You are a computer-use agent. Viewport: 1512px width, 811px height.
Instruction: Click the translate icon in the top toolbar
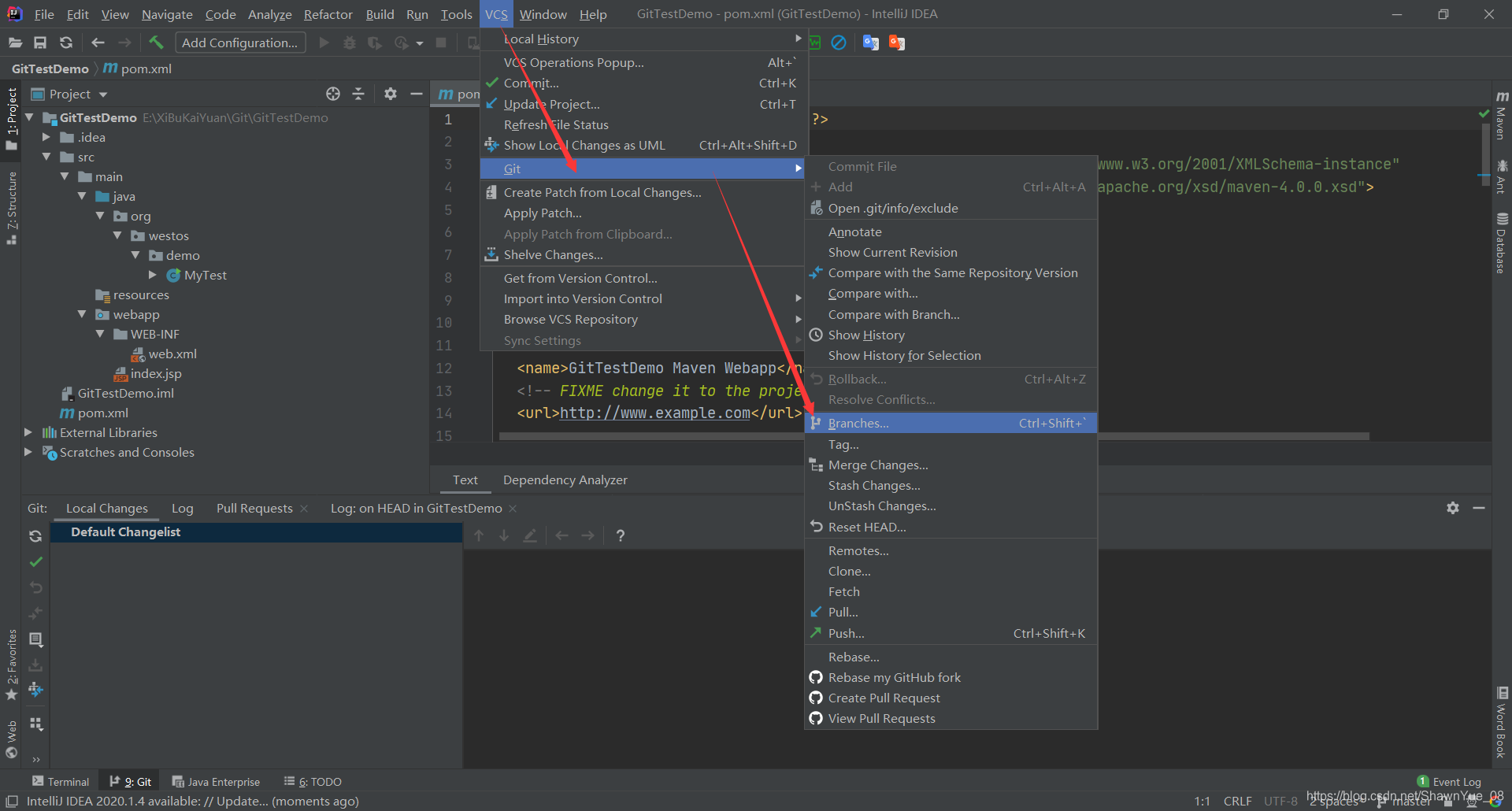tap(870, 43)
